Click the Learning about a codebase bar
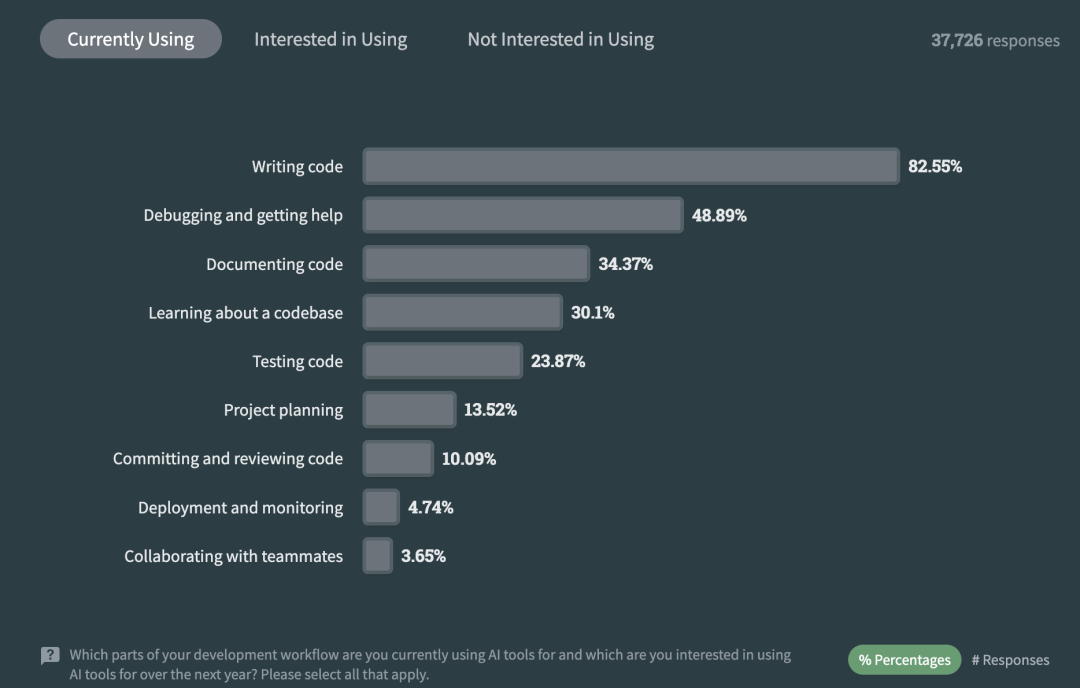1080x688 pixels. point(462,313)
